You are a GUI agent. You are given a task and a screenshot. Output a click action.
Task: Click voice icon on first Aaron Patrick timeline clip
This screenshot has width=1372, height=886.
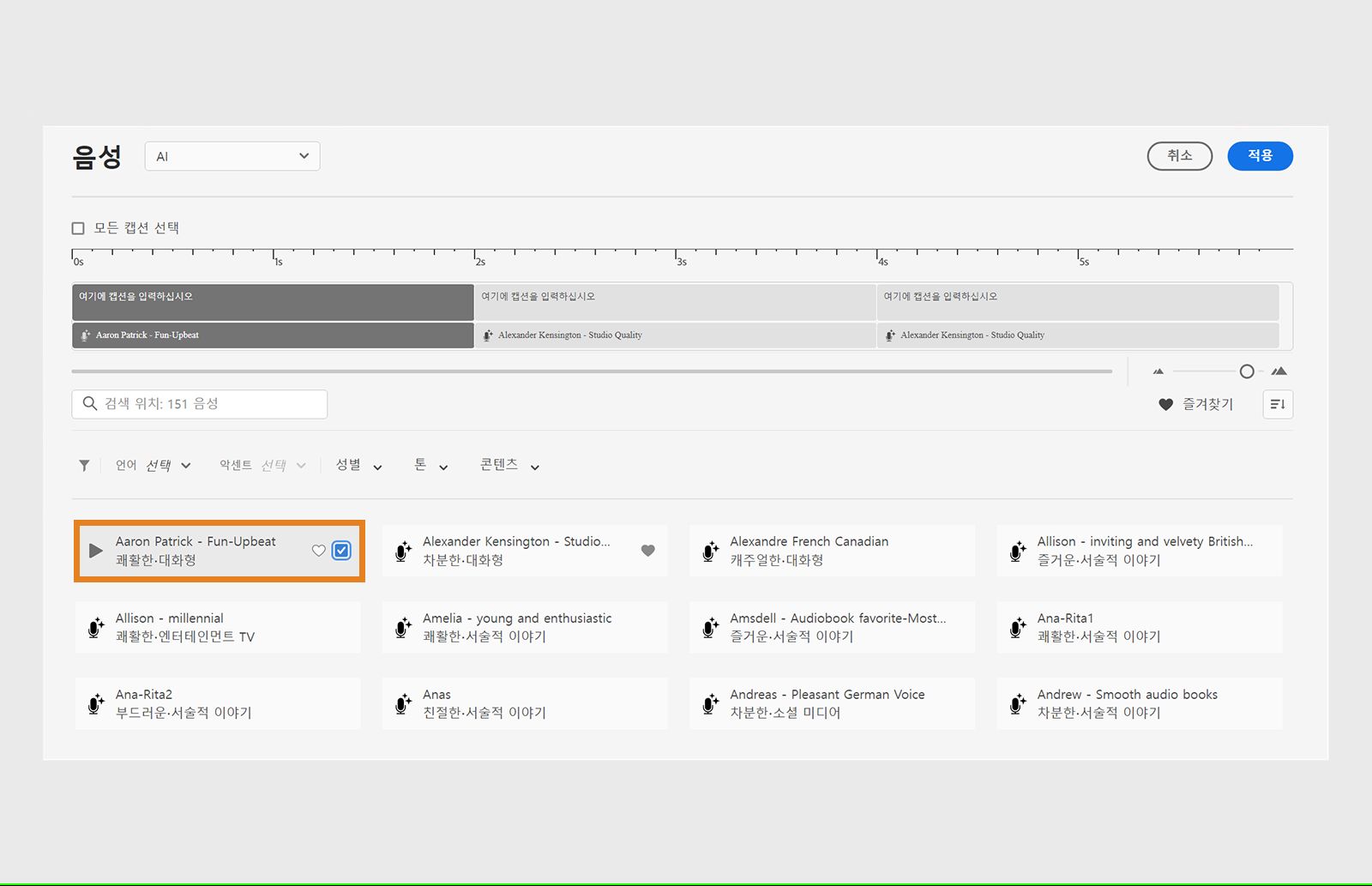[85, 335]
